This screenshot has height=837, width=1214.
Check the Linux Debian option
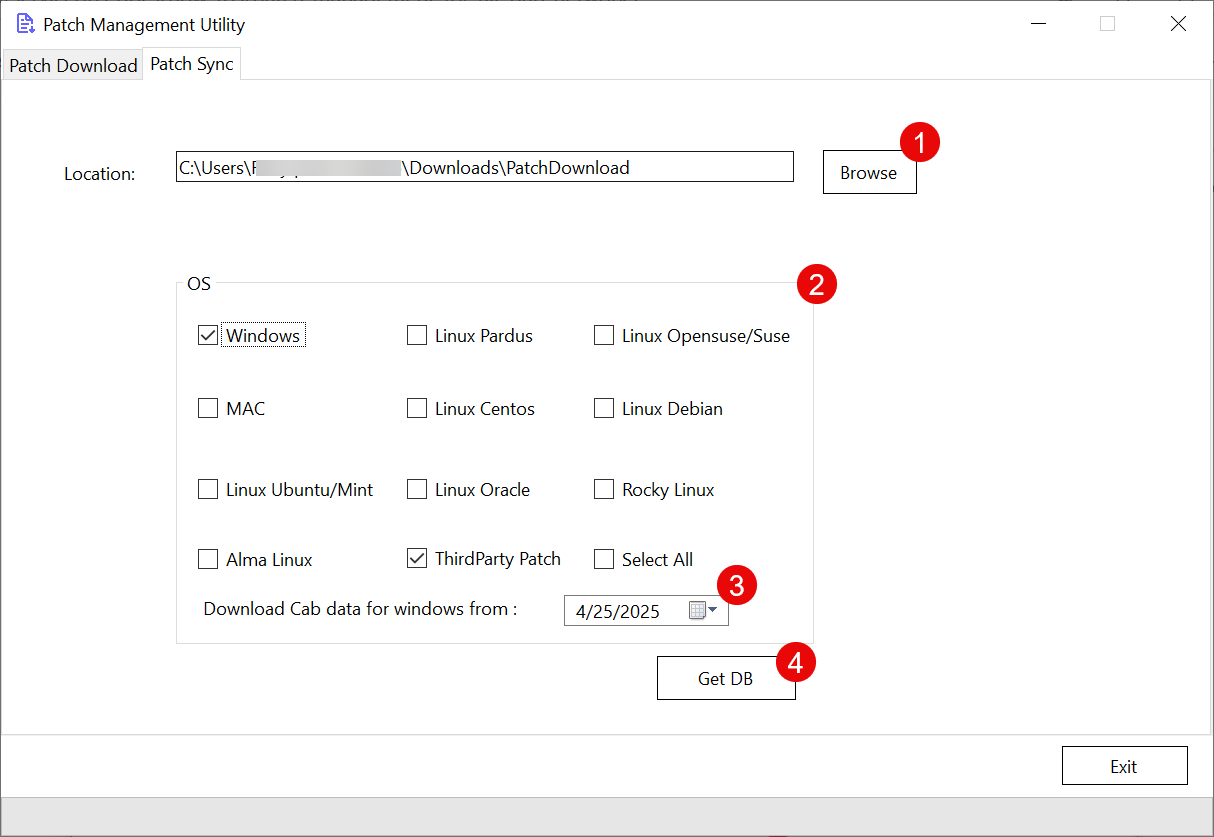tap(603, 408)
